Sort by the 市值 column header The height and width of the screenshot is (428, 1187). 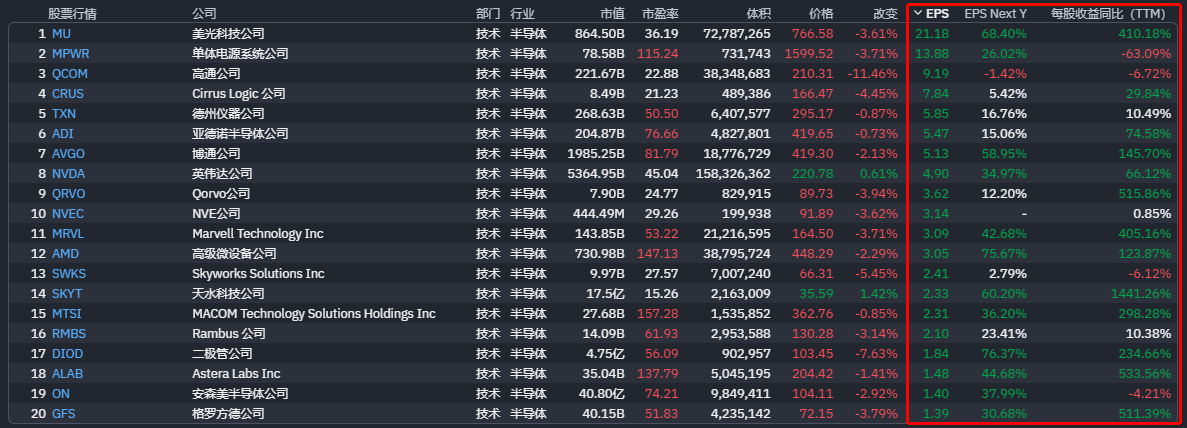coord(612,13)
